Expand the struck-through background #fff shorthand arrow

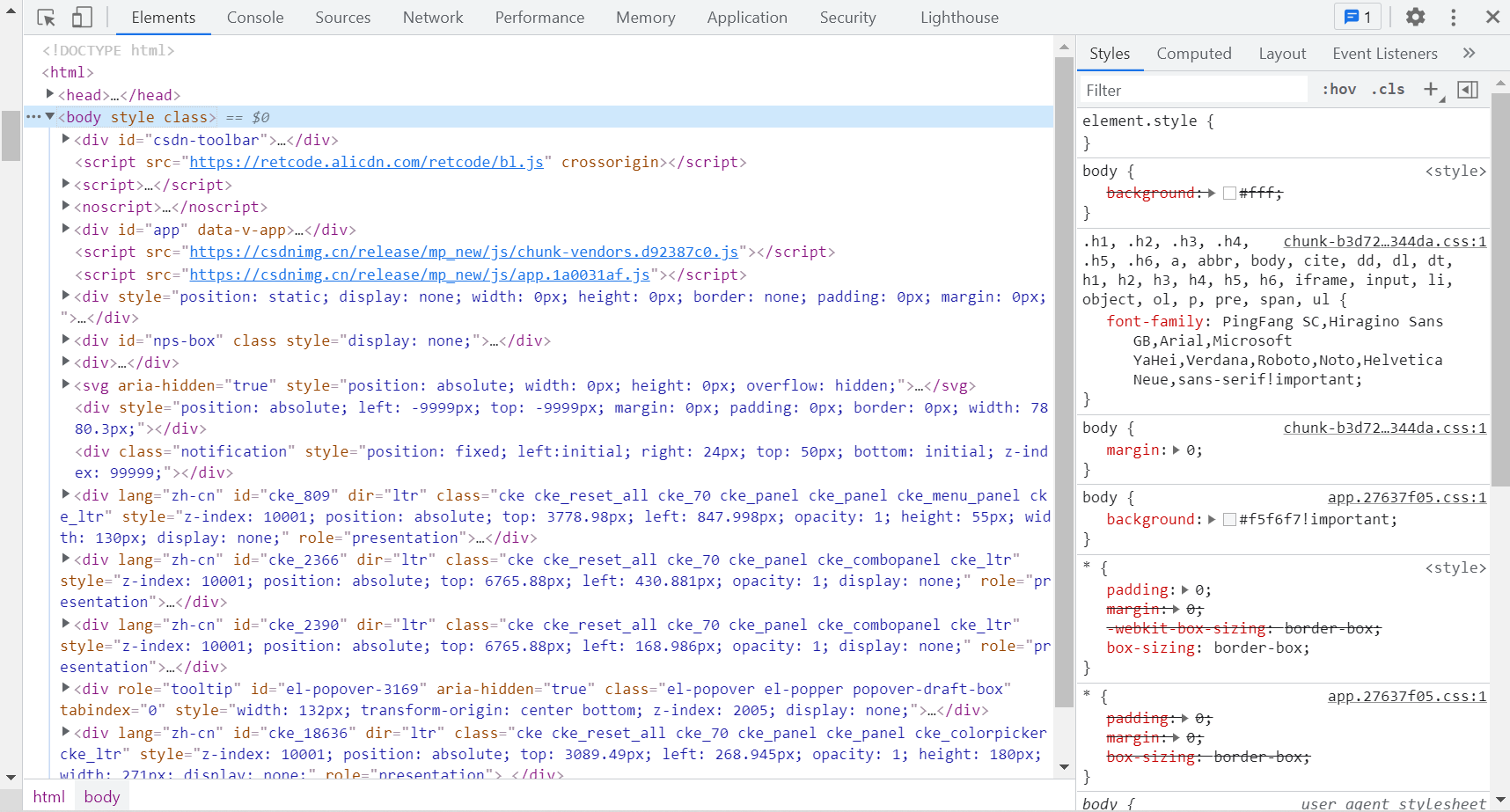coord(1212,193)
